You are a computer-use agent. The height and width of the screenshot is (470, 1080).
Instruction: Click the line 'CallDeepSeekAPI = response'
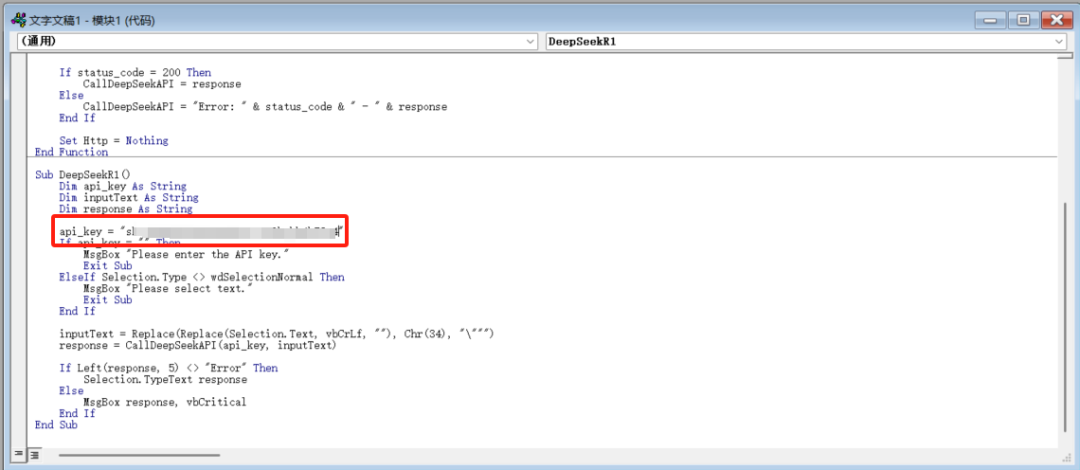(x=163, y=84)
